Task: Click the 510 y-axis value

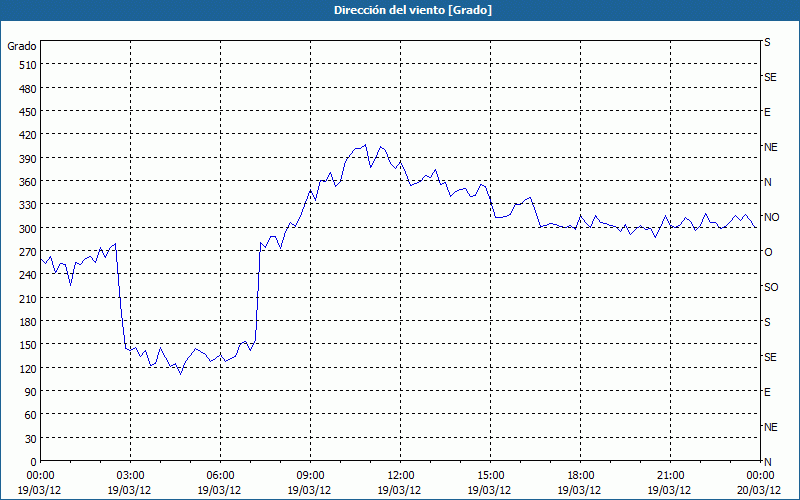Action: click(x=29, y=65)
